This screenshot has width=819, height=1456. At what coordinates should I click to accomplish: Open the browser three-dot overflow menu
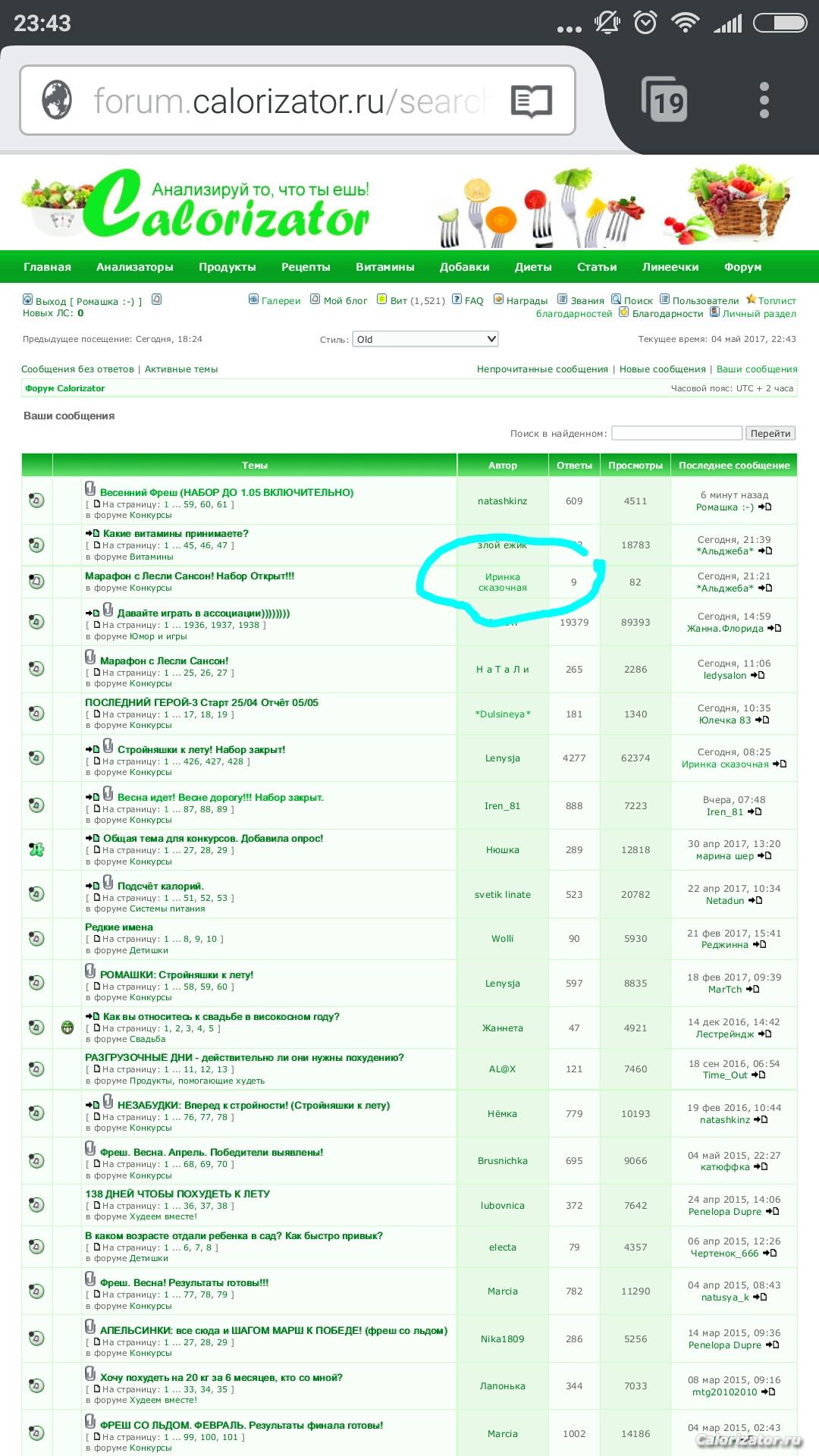pos(764,100)
